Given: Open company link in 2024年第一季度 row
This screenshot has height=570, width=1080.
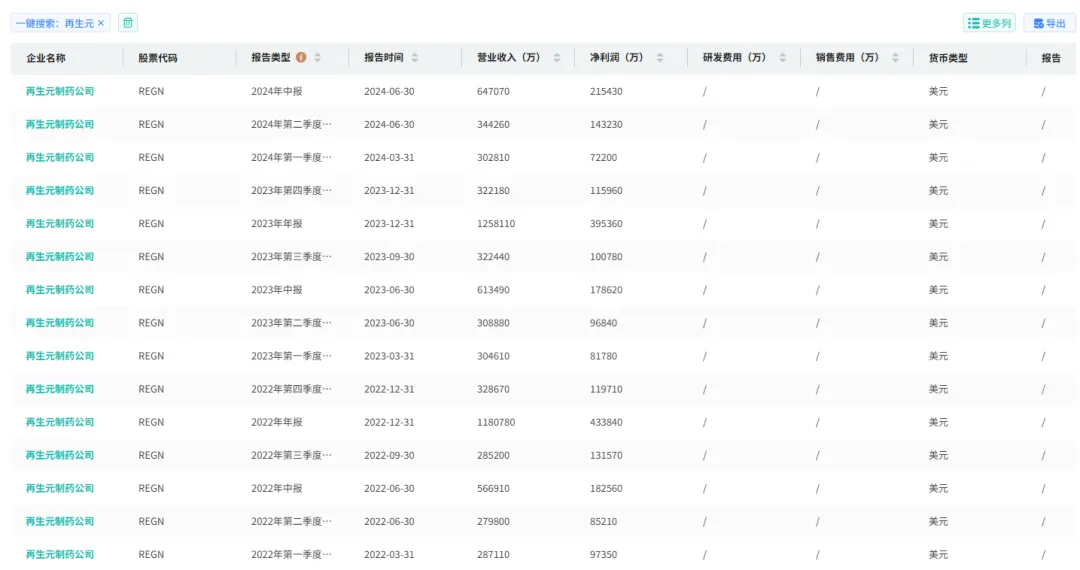Looking at the screenshot, I should (x=60, y=158).
